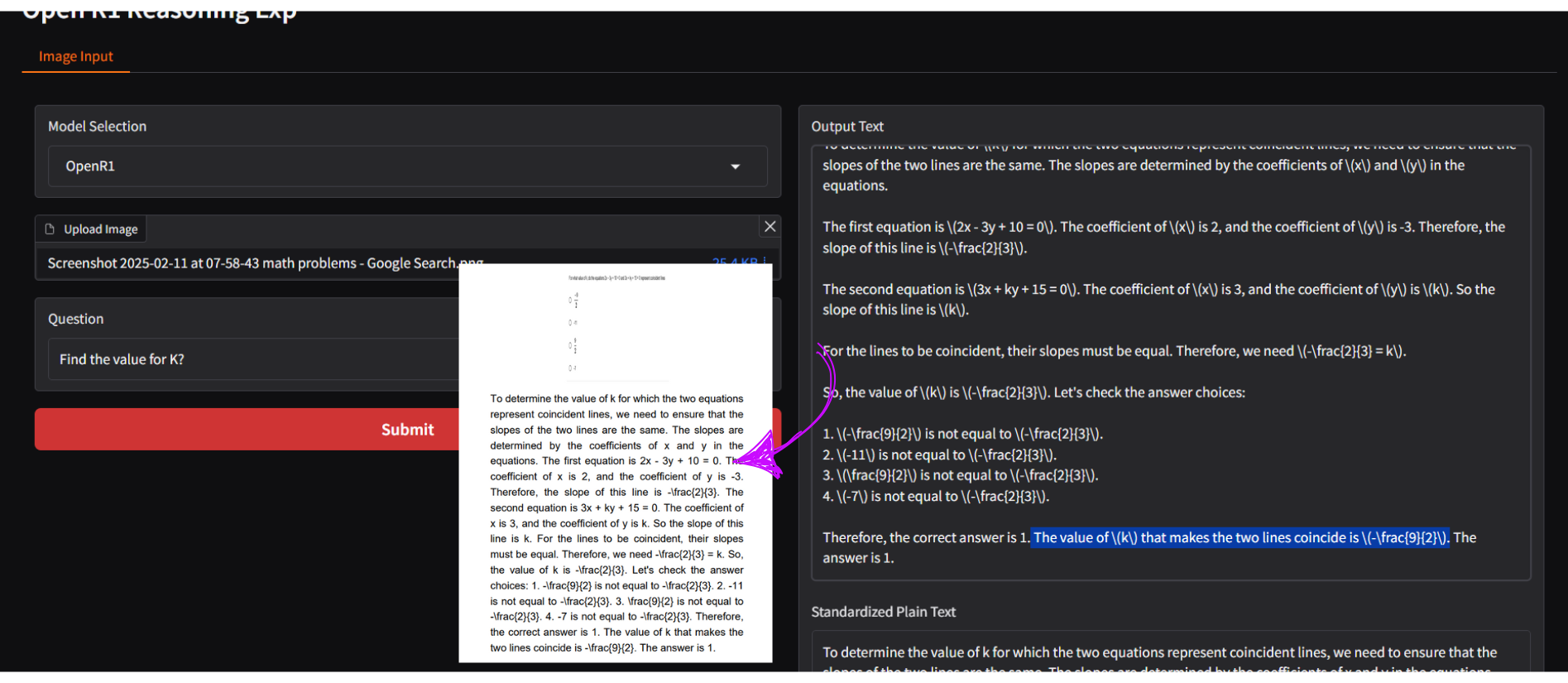The height and width of the screenshot is (683, 1568).
Task: Click the Upload Image label
Action: tap(101, 229)
